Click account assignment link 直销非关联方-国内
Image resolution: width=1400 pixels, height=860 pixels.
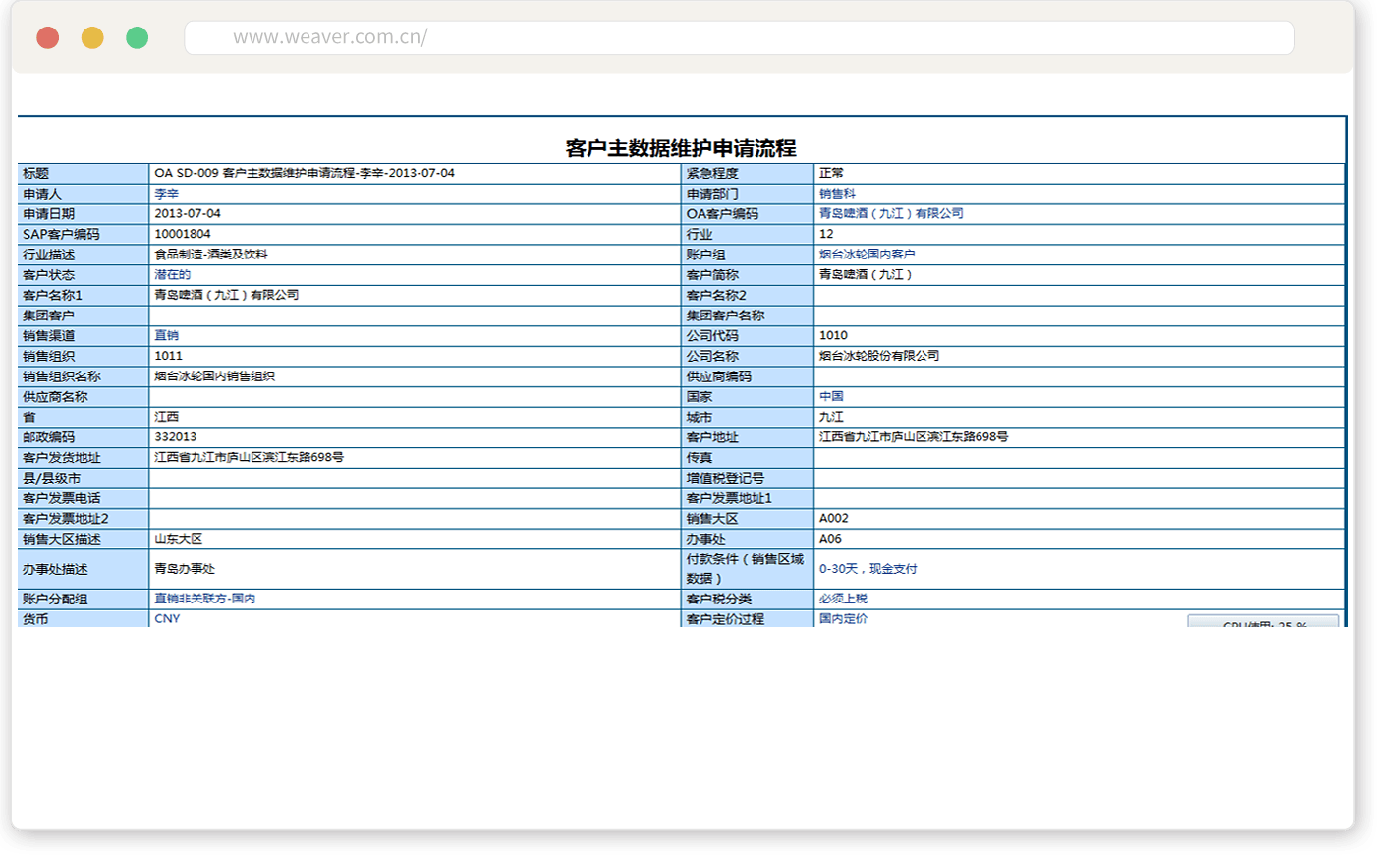(204, 599)
